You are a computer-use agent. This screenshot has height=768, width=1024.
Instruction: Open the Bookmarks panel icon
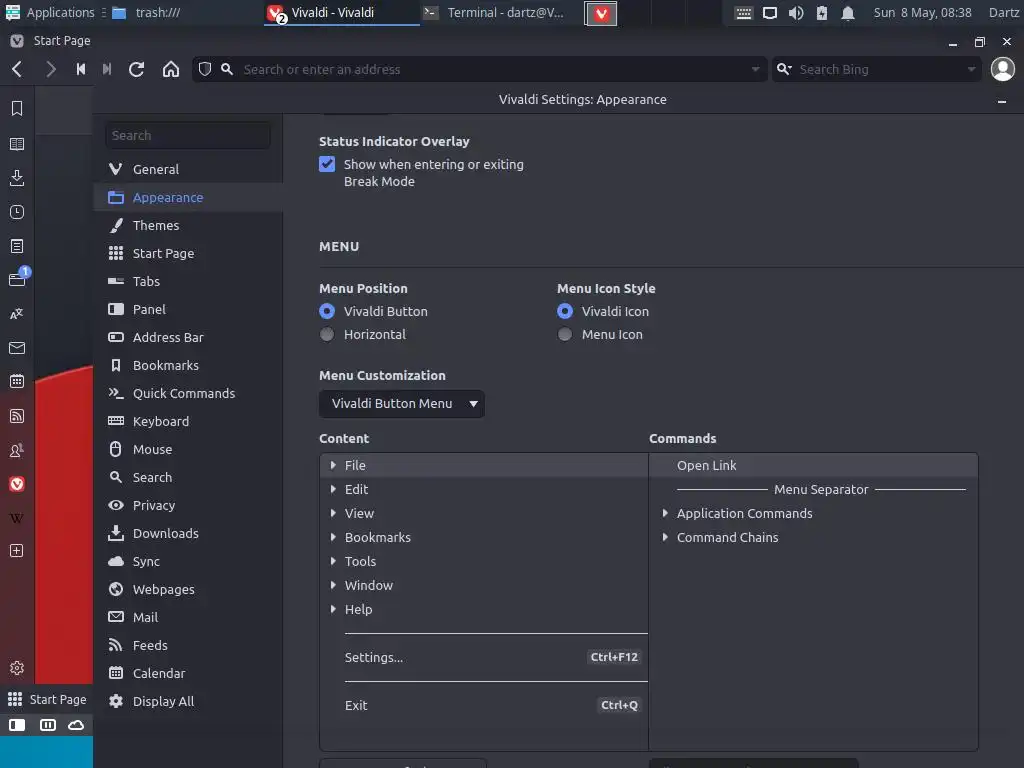[x=17, y=108]
